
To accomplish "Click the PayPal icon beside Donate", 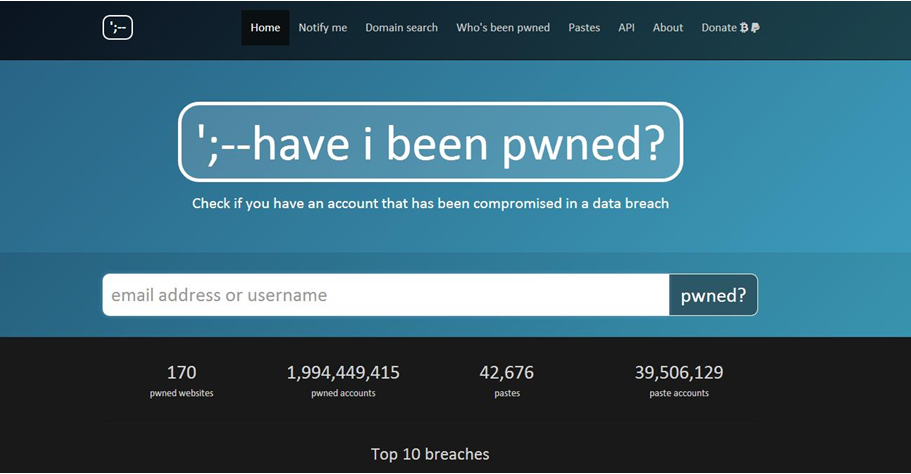I will [x=755, y=28].
